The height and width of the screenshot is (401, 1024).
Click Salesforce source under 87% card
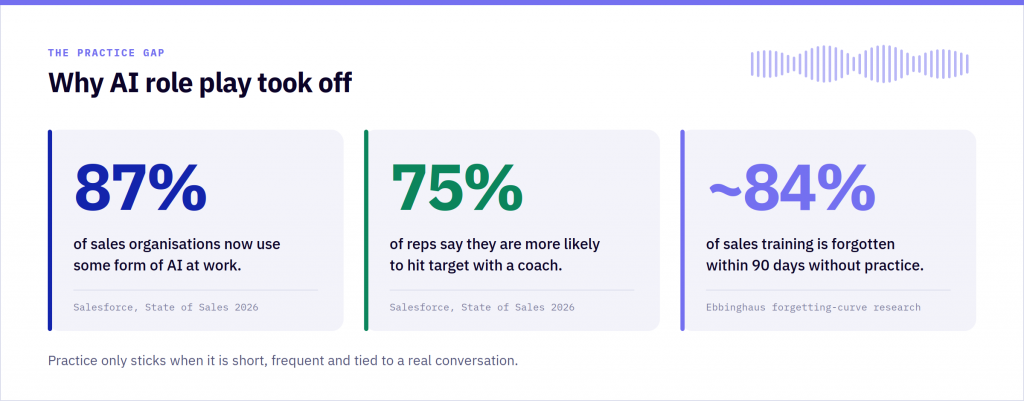[x=166, y=307]
